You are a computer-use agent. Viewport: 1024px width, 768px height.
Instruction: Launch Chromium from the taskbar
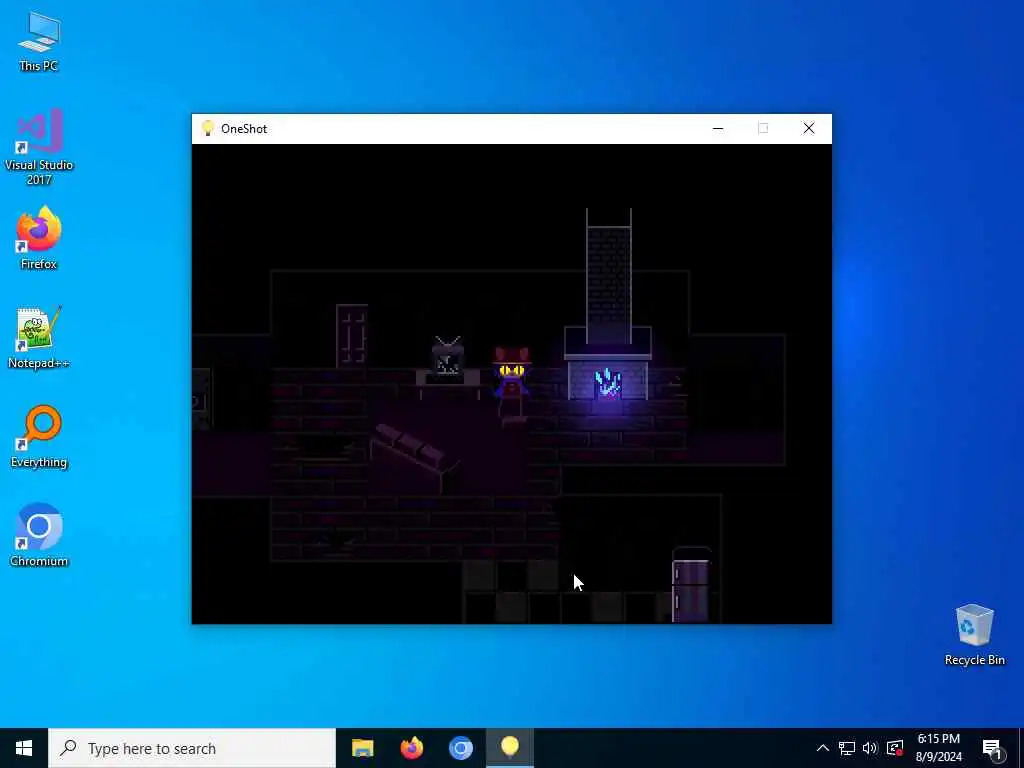click(460, 748)
